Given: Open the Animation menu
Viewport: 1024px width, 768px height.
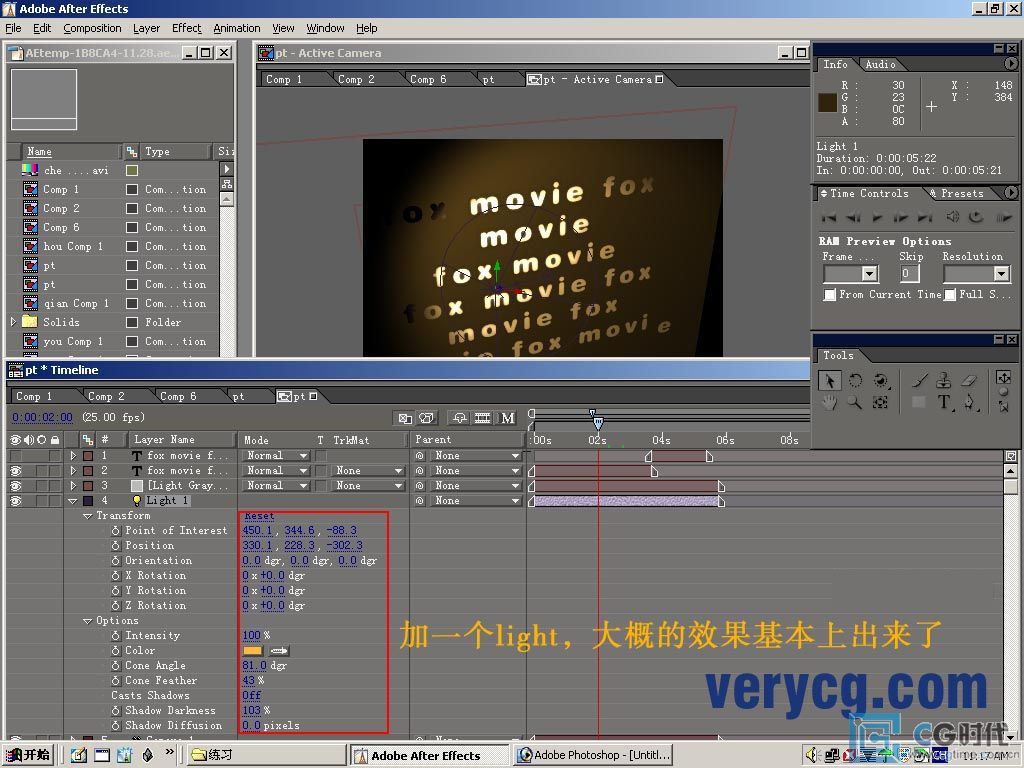Looking at the screenshot, I should point(236,28).
